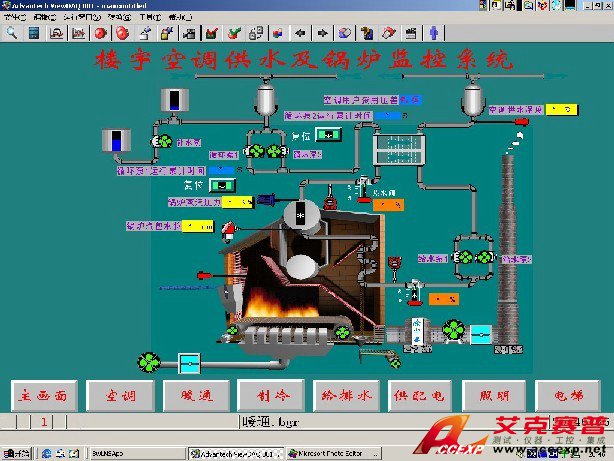Open the 主画面 main screen page

(42, 395)
